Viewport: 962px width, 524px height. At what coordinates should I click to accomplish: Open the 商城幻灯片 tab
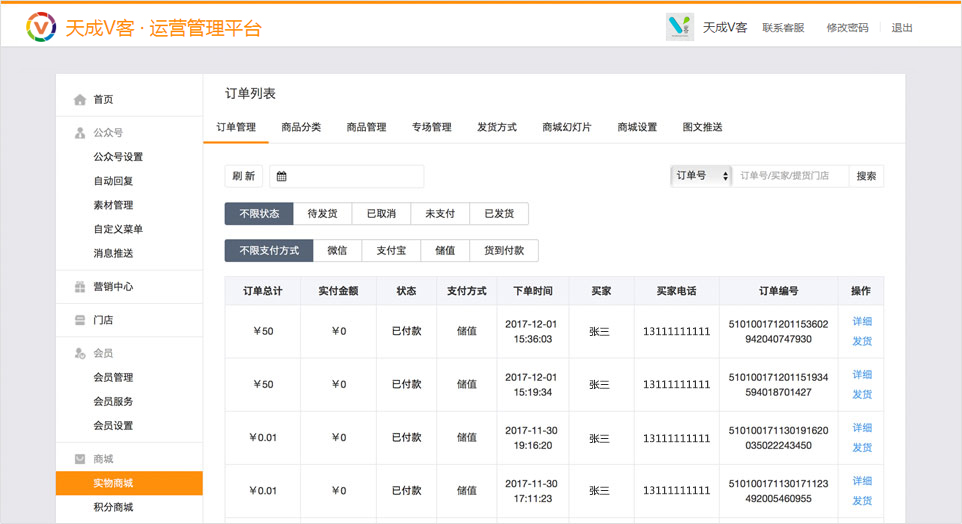(566, 127)
